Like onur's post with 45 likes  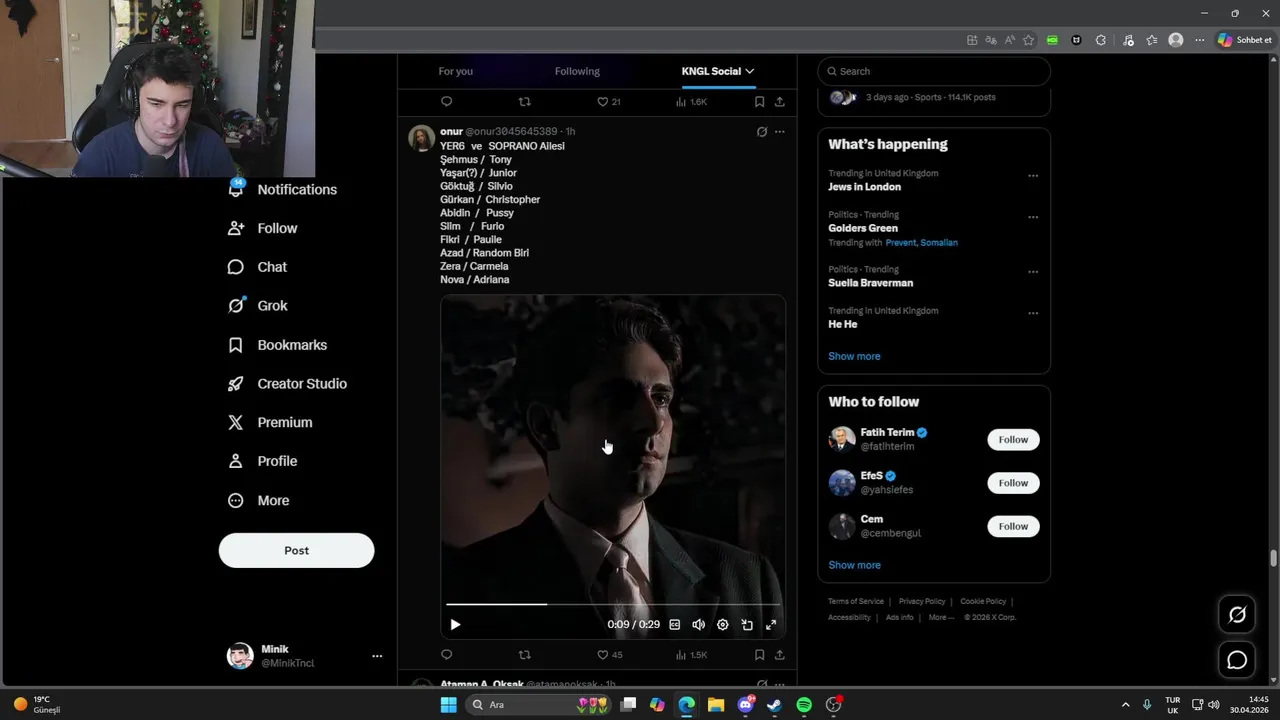tap(609, 655)
